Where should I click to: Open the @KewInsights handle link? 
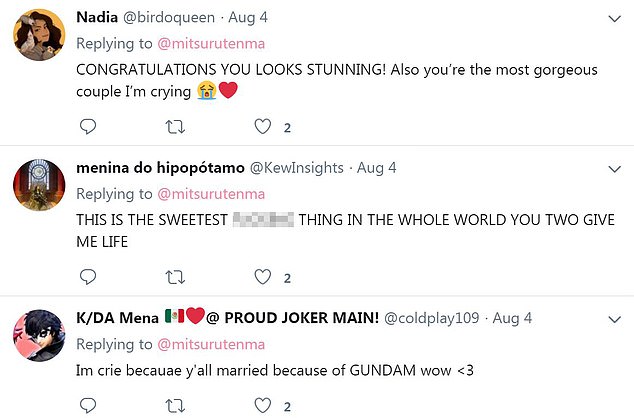point(297,168)
